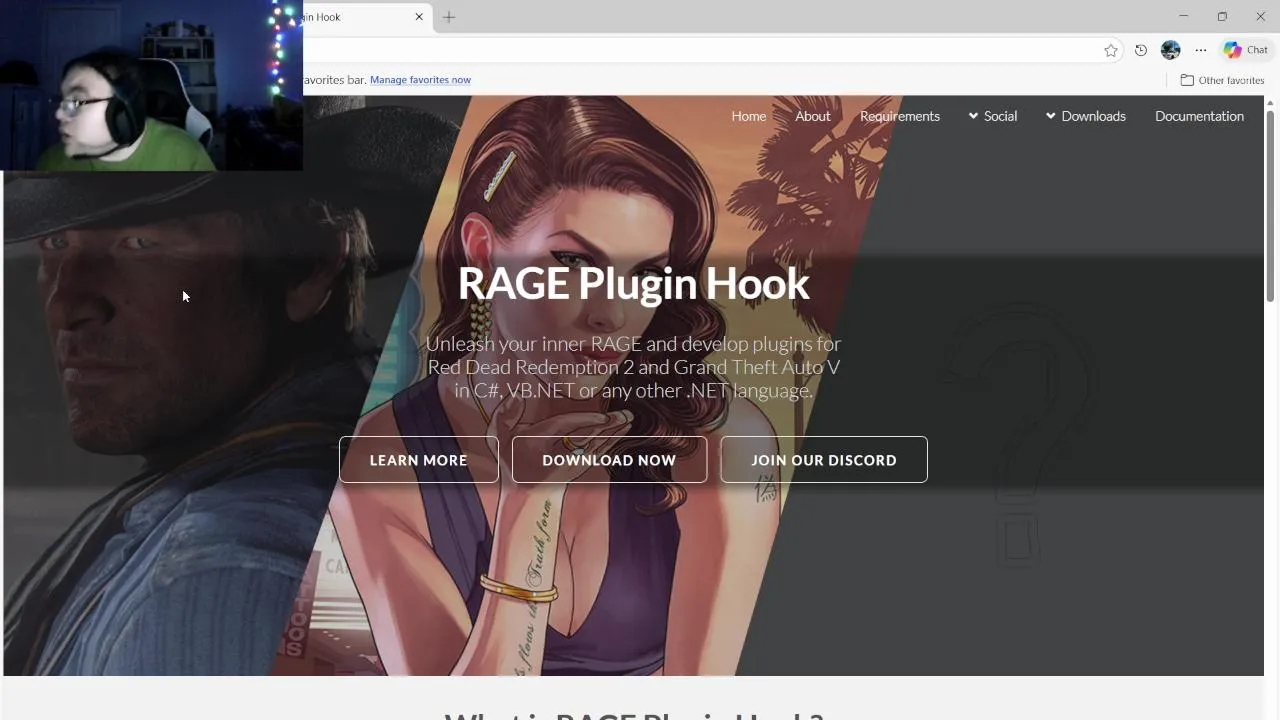Restore down the browser window
The height and width of the screenshot is (720, 1280).
point(1222,16)
